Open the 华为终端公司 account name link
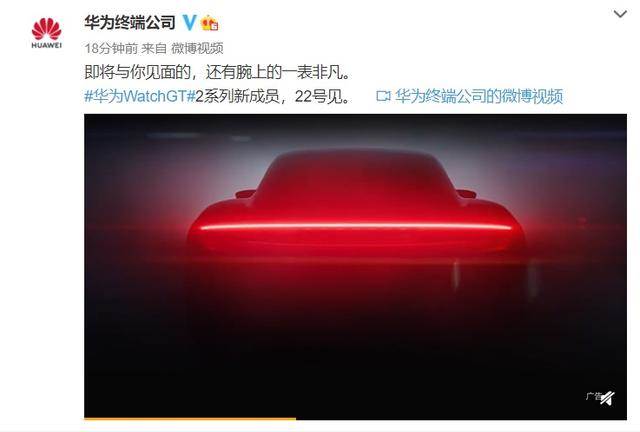This screenshot has width=640, height=432. click(x=130, y=22)
